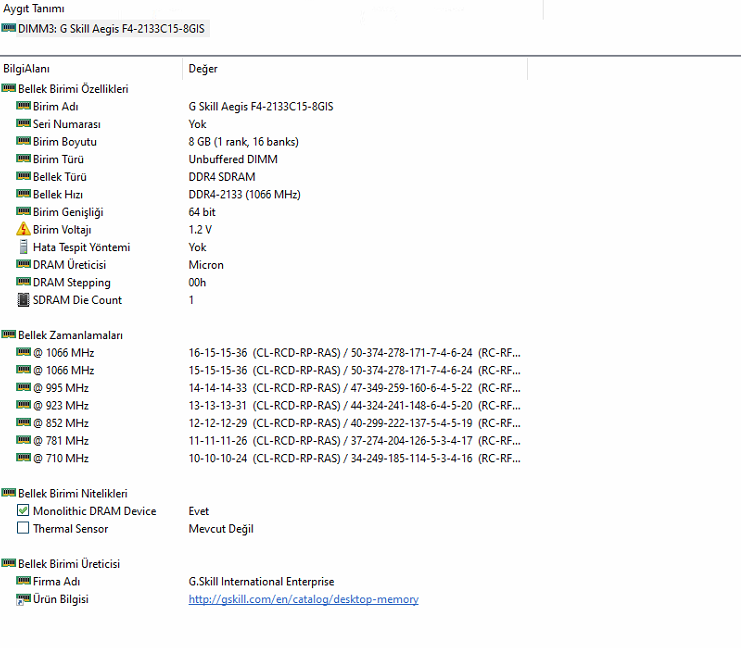Click the icon for the 923 MHz timing
The width and height of the screenshot is (741, 648).
pos(23,405)
